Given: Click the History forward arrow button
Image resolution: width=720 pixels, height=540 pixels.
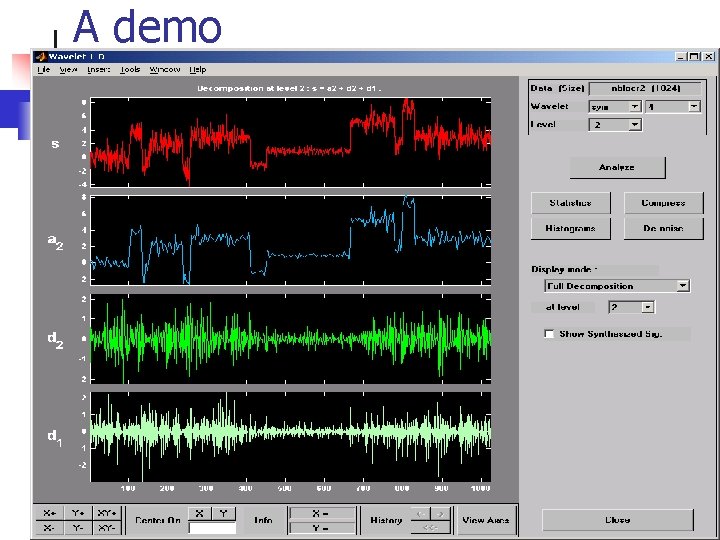Looking at the screenshot, I should 441,514.
